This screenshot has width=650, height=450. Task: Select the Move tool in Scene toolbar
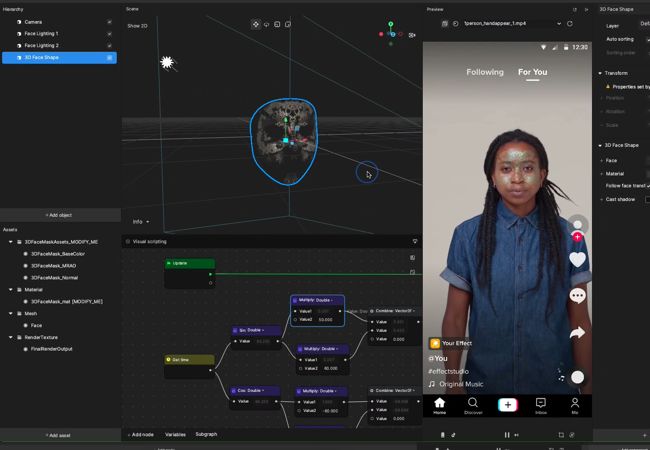point(256,24)
